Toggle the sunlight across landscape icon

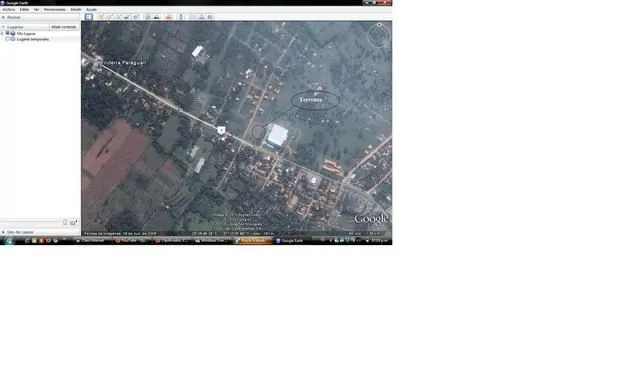point(156,17)
